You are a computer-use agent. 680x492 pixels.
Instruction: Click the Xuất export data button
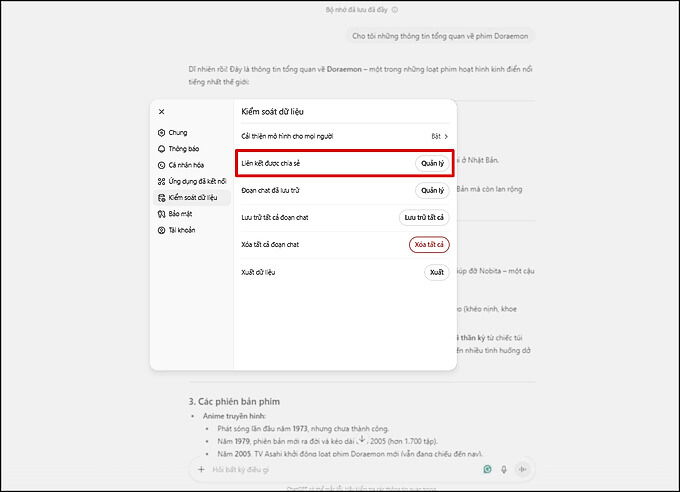point(436,272)
